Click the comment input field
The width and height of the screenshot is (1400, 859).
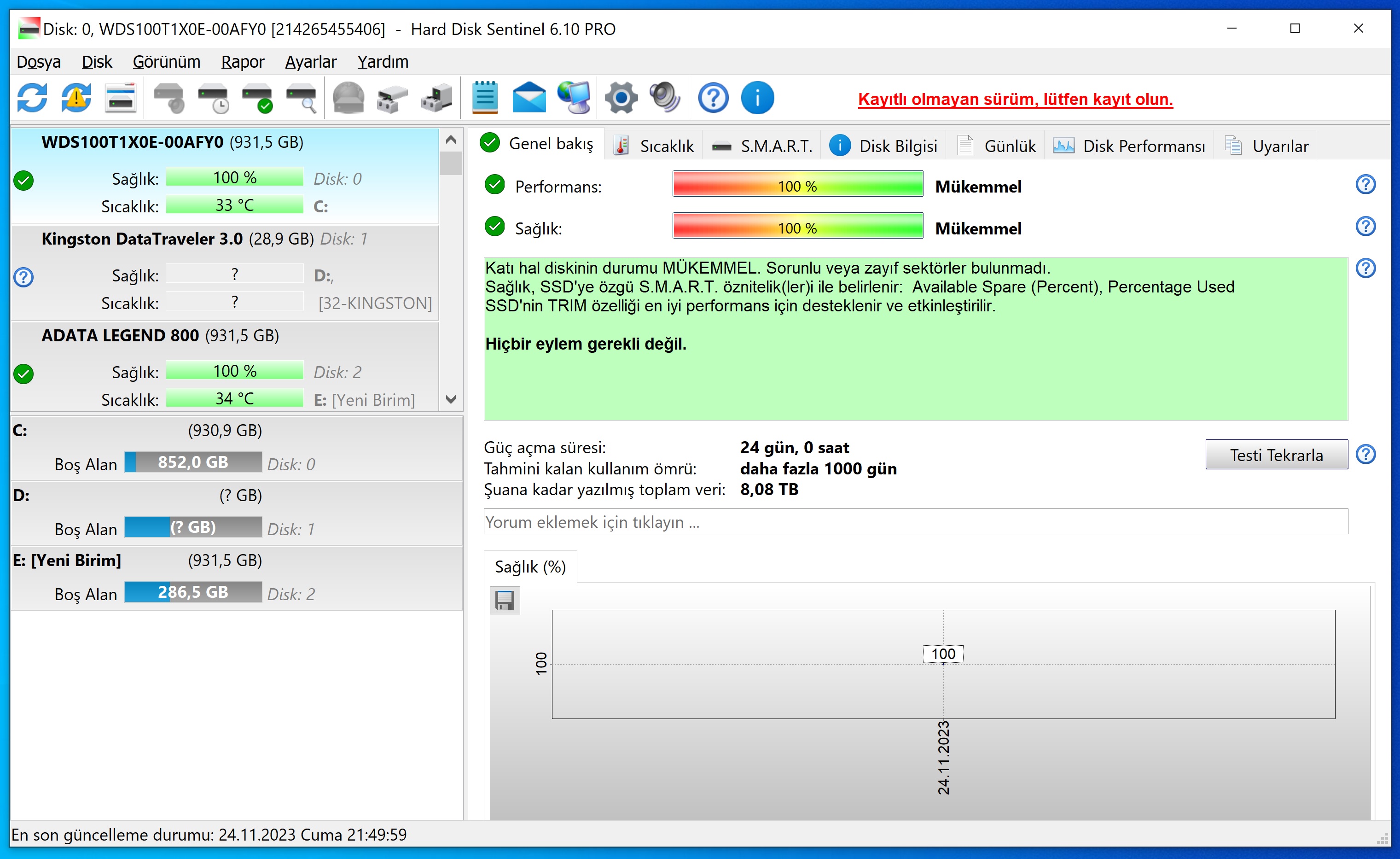(915, 521)
